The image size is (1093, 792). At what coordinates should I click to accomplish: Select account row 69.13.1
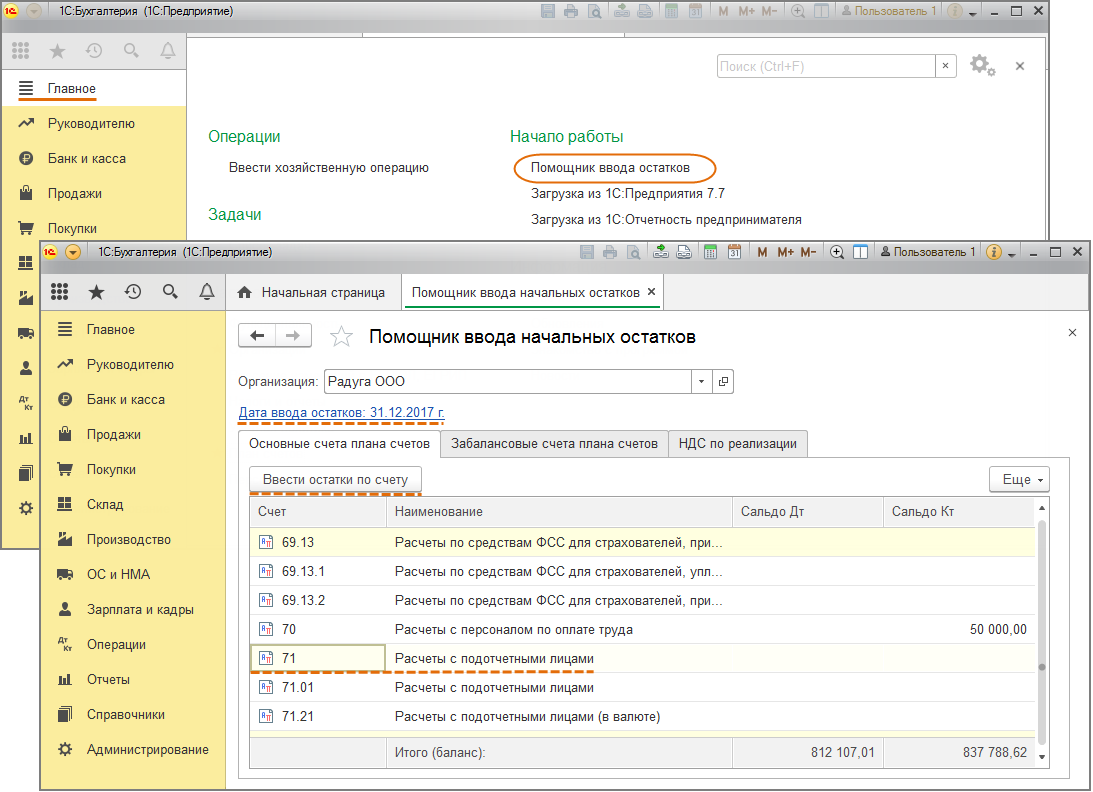642,572
